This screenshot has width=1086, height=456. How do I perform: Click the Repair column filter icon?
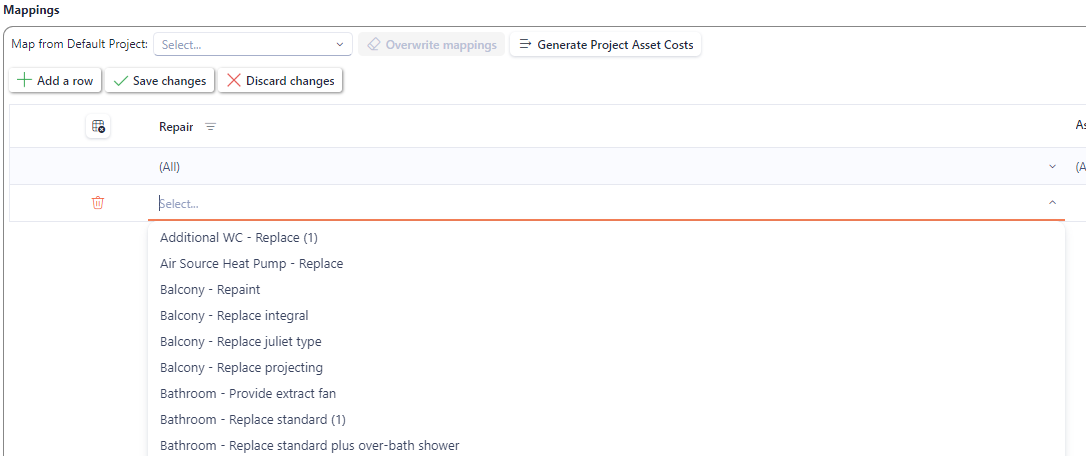tap(210, 127)
